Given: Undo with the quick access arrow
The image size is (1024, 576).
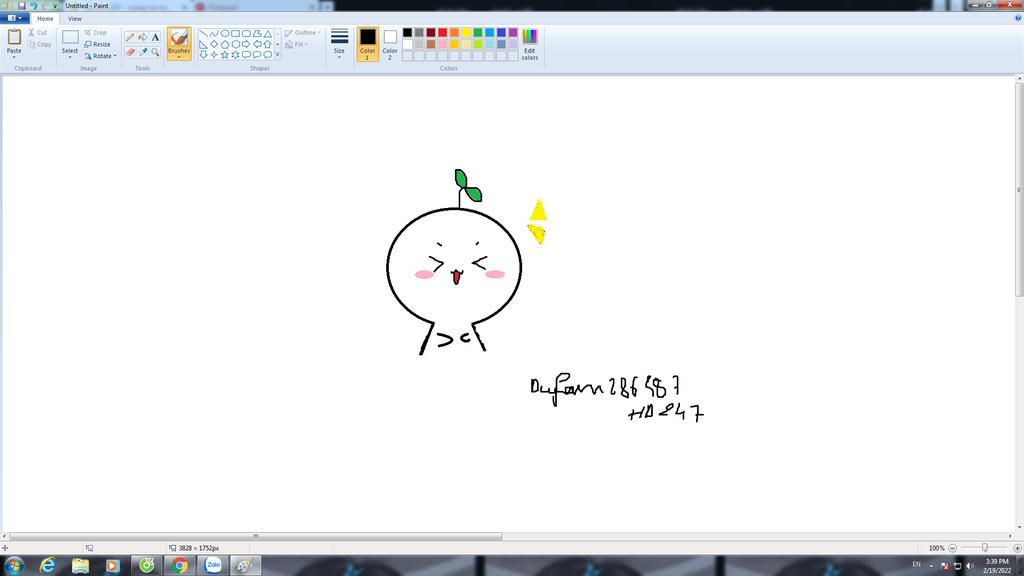Looking at the screenshot, I should click(x=33, y=5).
